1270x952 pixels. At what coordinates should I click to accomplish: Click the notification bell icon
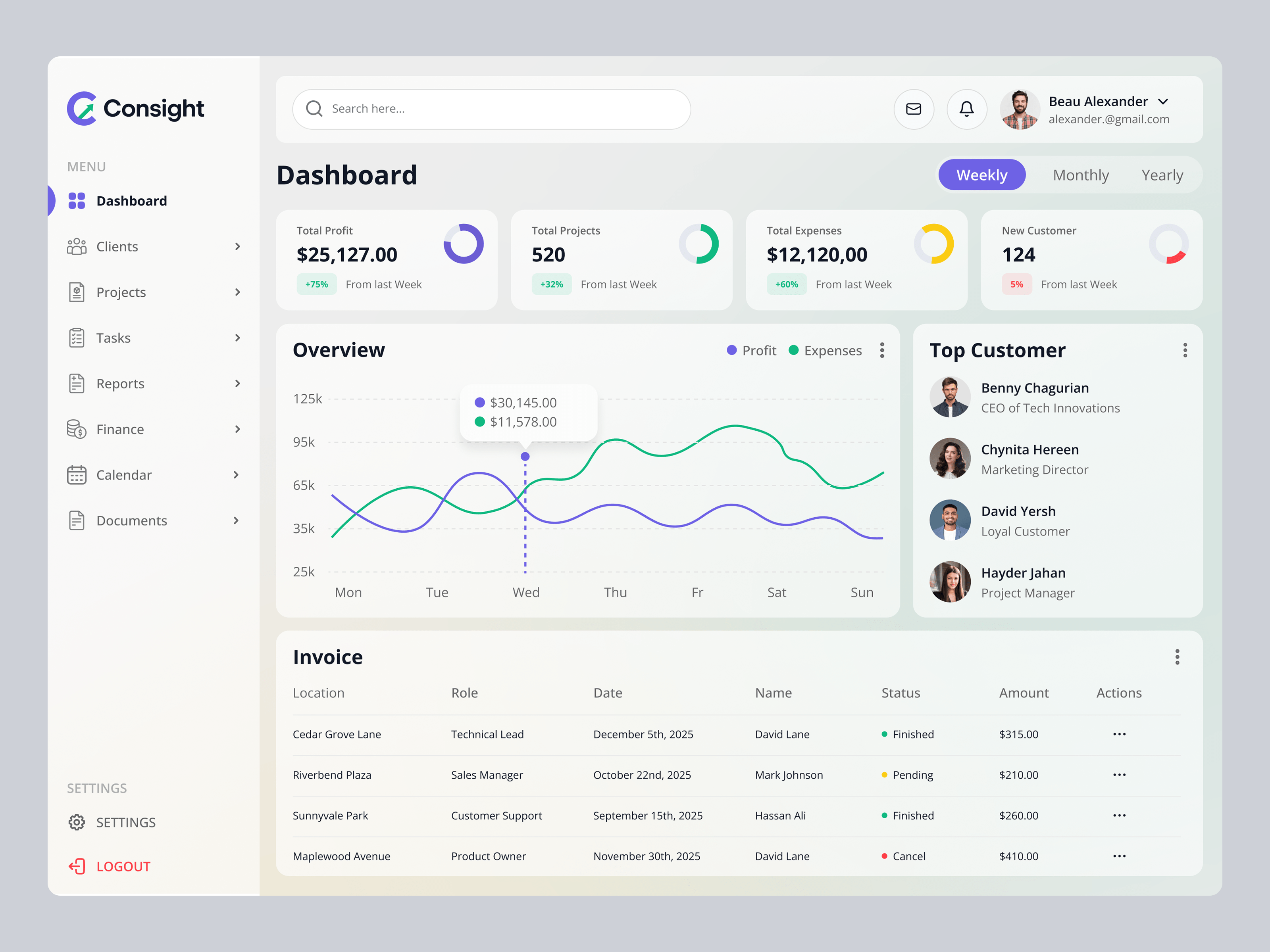pos(967,109)
